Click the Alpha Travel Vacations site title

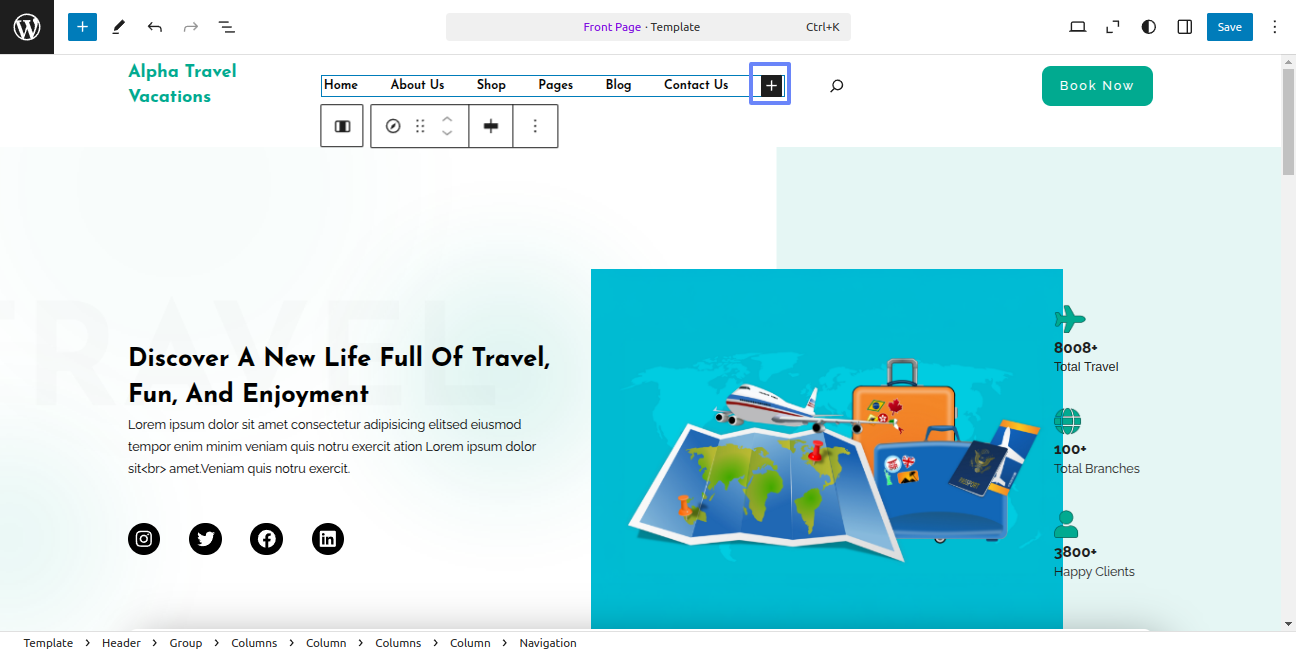point(183,84)
